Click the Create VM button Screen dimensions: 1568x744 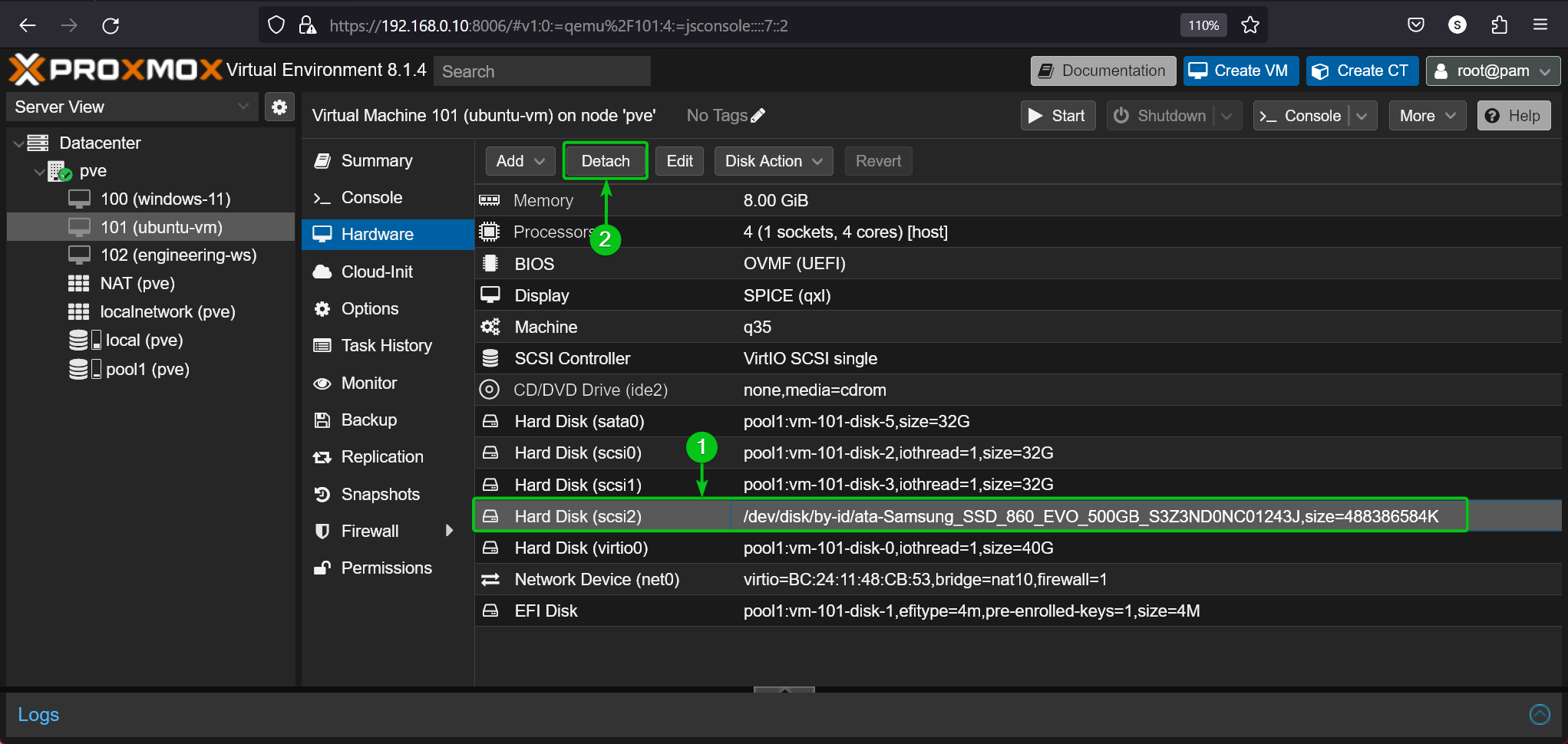coord(1241,71)
